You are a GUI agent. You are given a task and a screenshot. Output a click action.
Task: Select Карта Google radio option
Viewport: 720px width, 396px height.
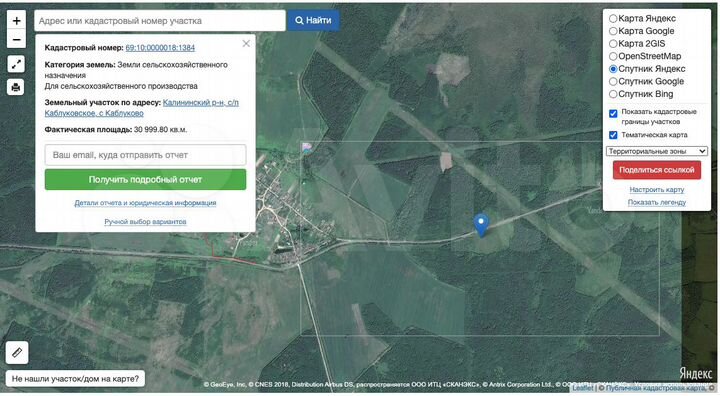[613, 31]
